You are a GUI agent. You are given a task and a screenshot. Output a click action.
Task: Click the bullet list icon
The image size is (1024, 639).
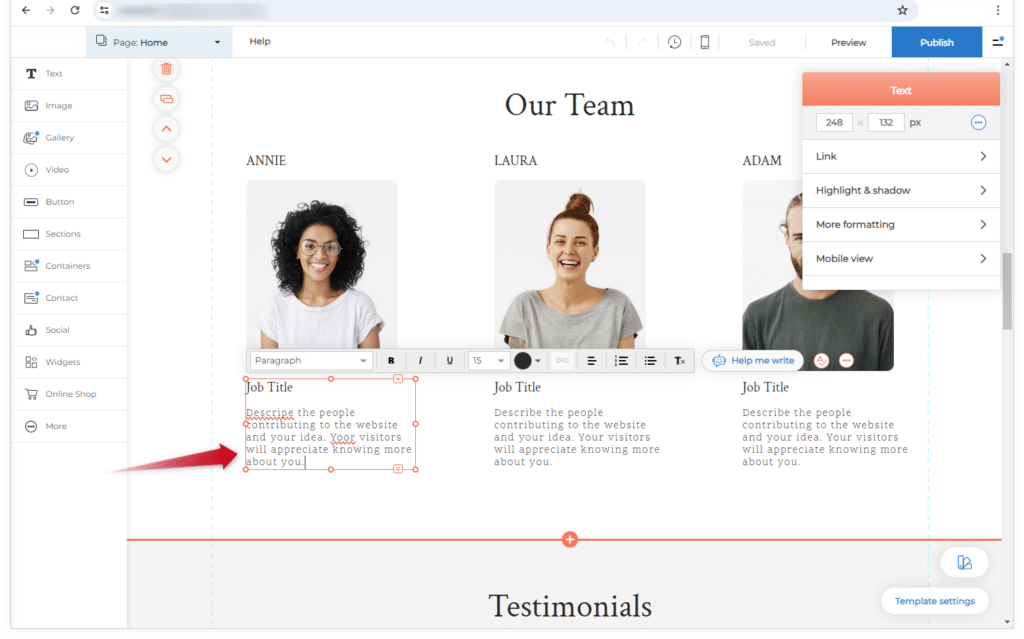[650, 361]
